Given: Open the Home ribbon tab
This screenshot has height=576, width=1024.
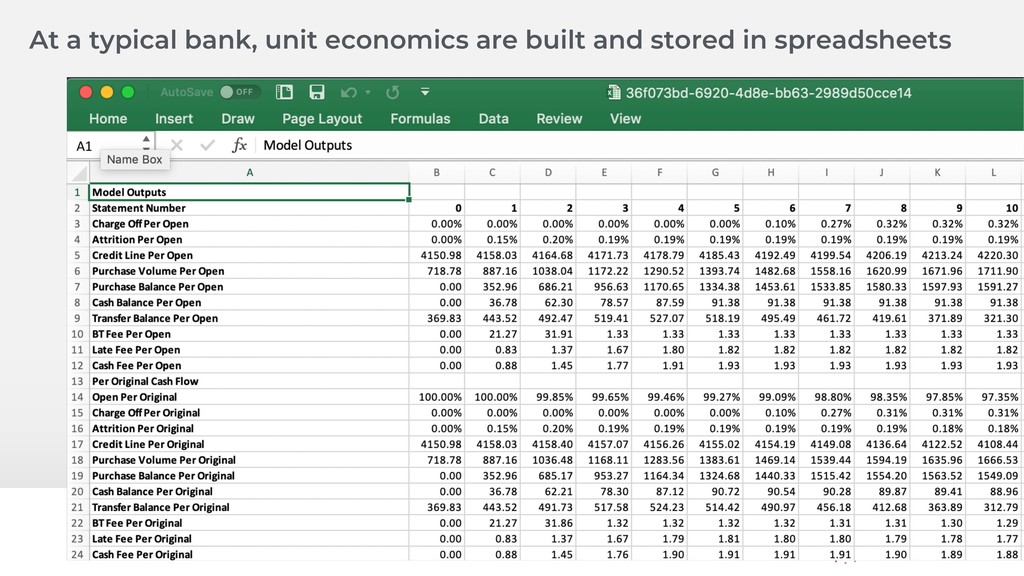Looking at the screenshot, I should point(108,118).
